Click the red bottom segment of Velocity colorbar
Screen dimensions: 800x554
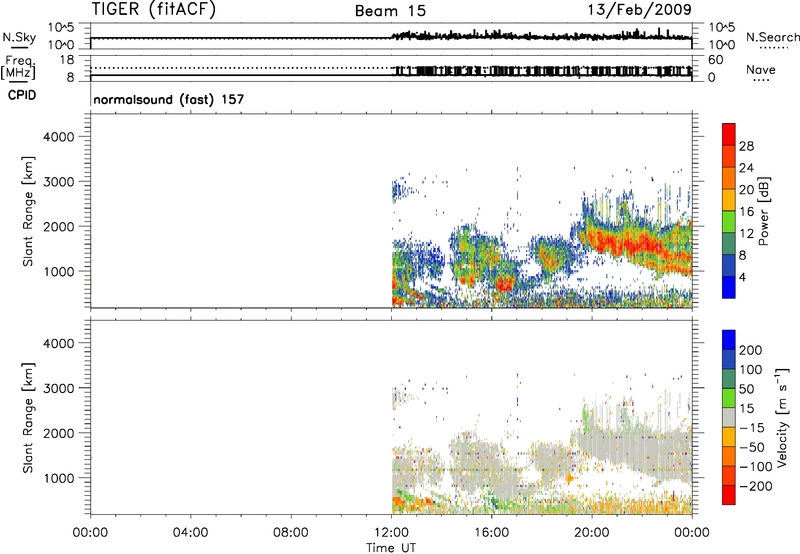tap(729, 495)
